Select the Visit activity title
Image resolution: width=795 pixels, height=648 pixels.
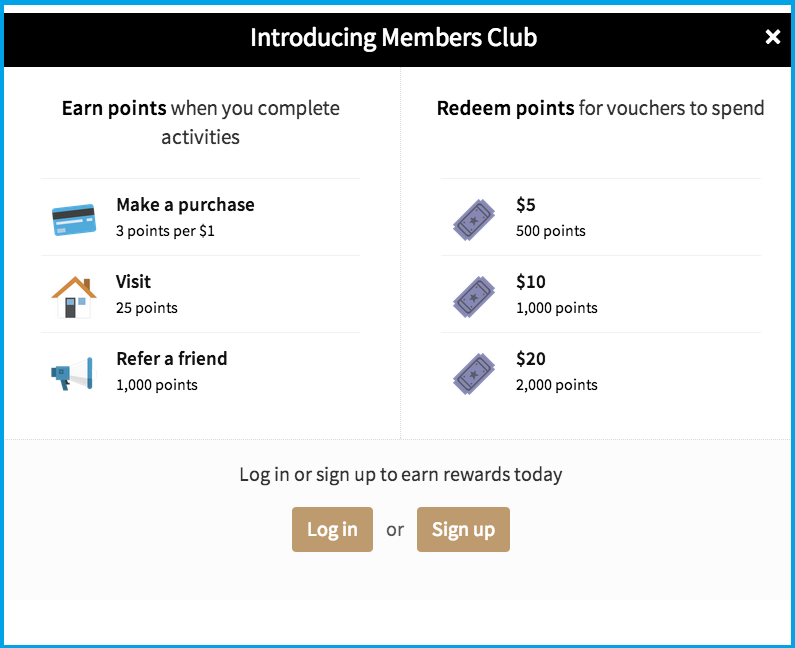tap(133, 282)
